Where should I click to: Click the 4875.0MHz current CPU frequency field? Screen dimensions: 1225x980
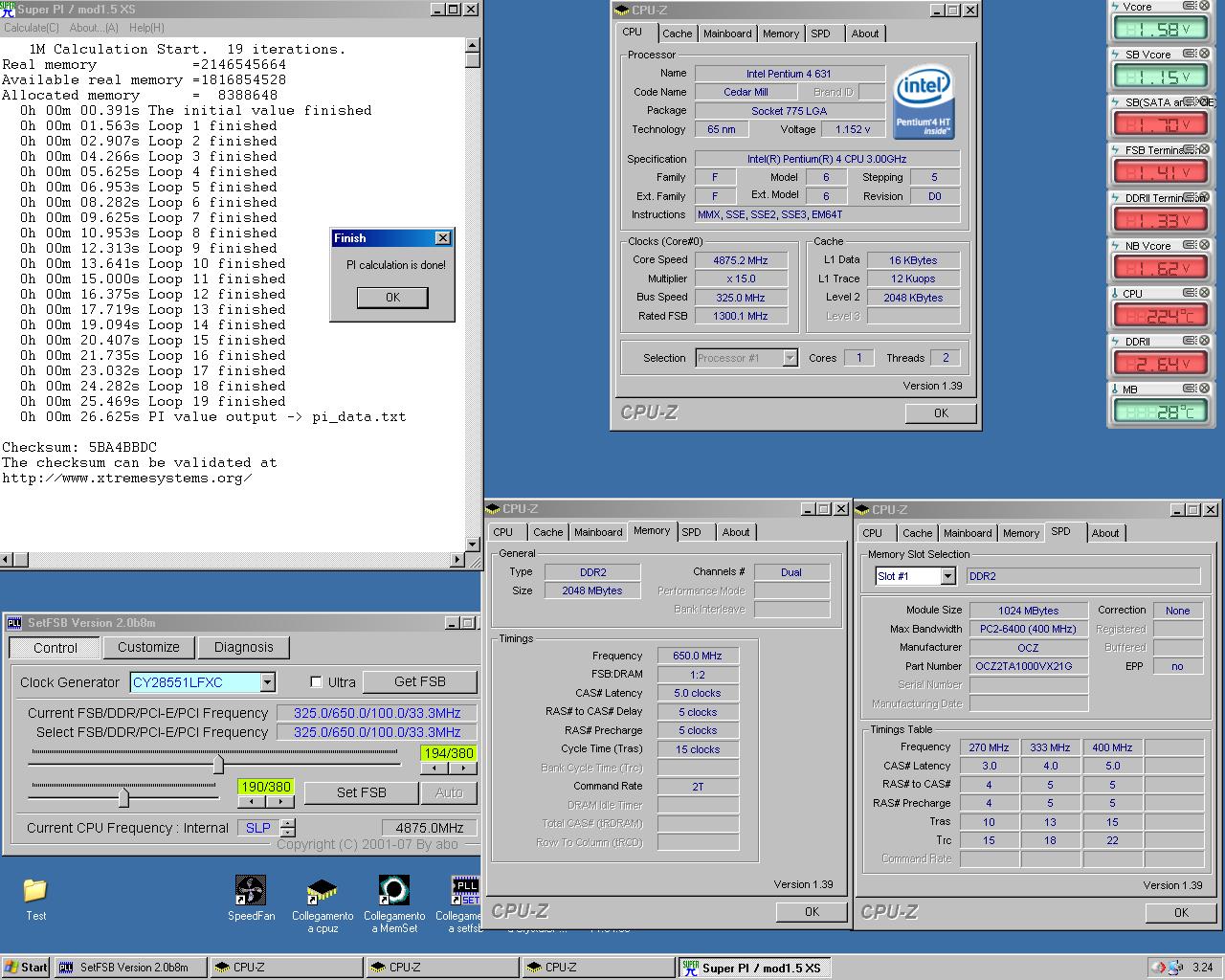pos(430,828)
